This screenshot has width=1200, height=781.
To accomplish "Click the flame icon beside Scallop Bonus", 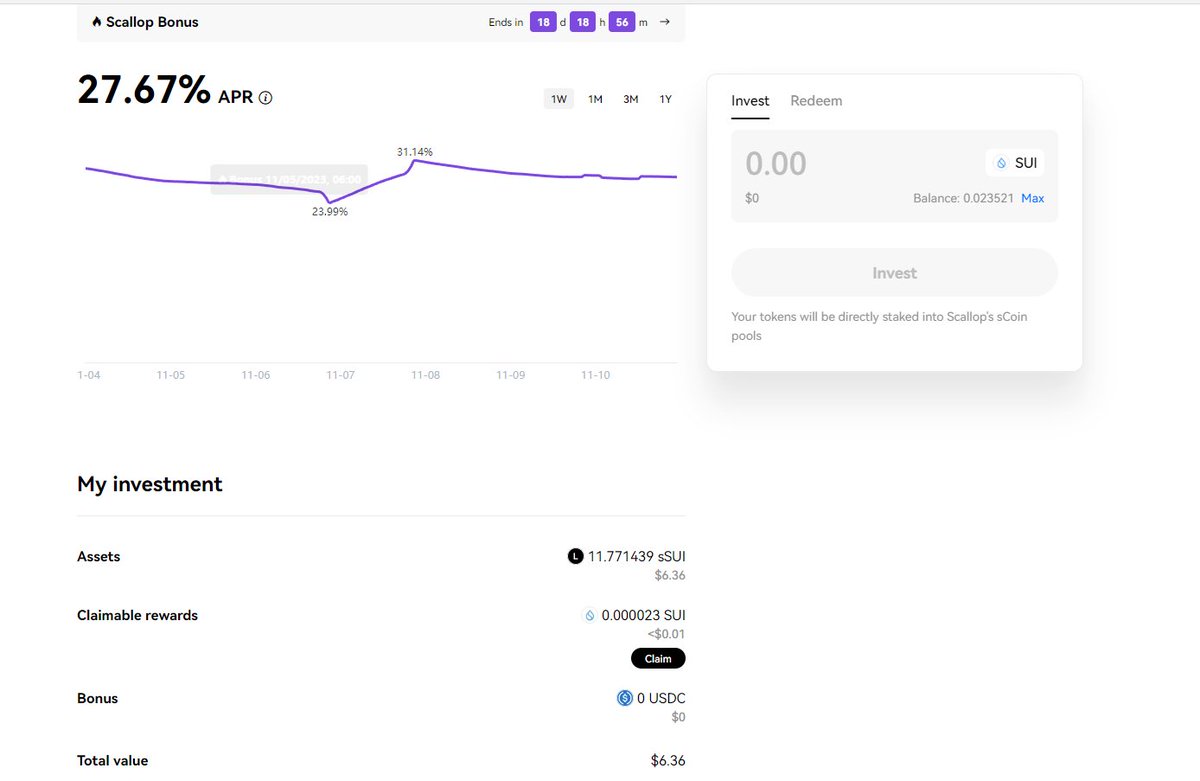I will point(96,22).
